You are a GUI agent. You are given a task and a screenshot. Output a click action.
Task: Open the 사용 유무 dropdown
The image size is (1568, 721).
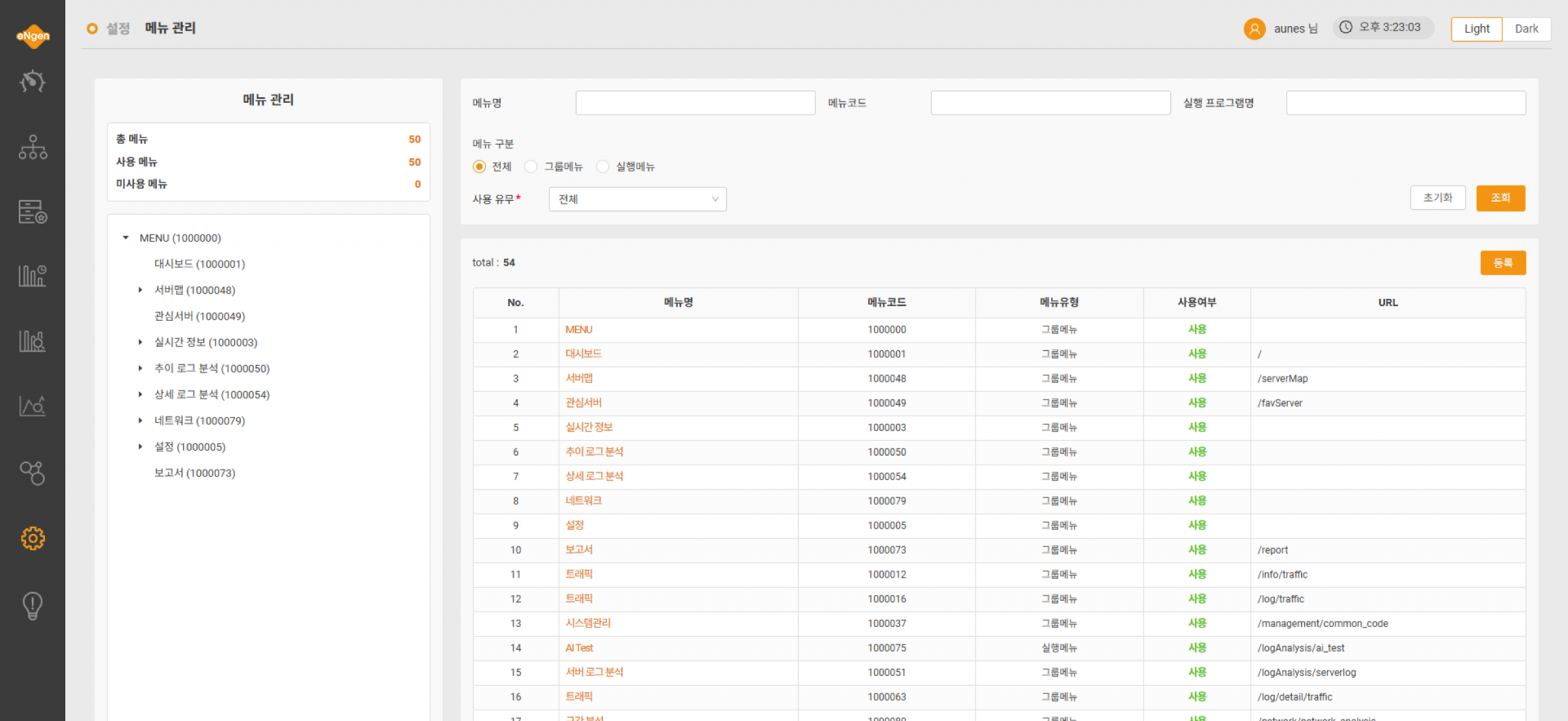[638, 199]
